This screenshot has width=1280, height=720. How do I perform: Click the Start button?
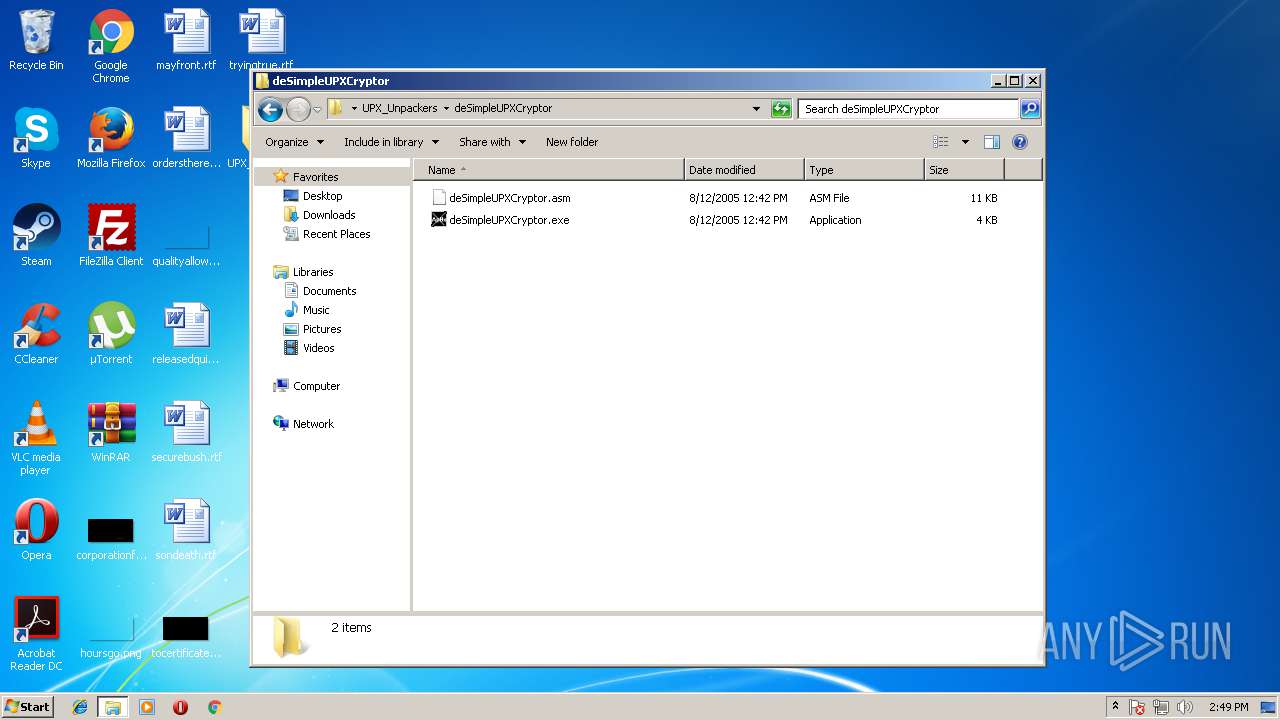28,706
